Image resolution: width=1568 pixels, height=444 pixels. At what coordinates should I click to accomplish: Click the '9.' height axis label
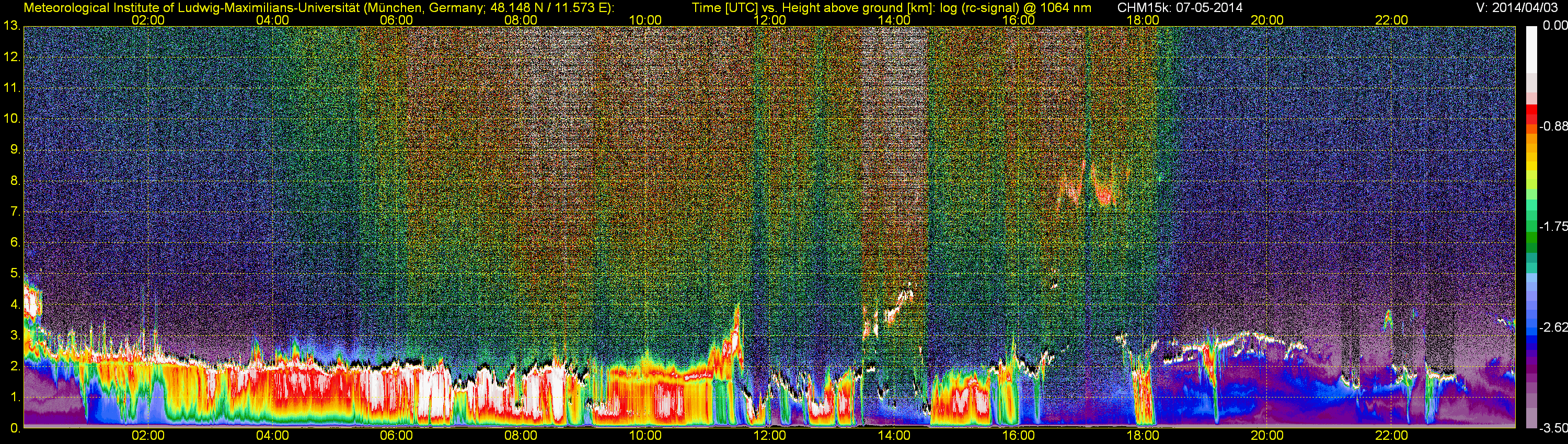[x=15, y=149]
